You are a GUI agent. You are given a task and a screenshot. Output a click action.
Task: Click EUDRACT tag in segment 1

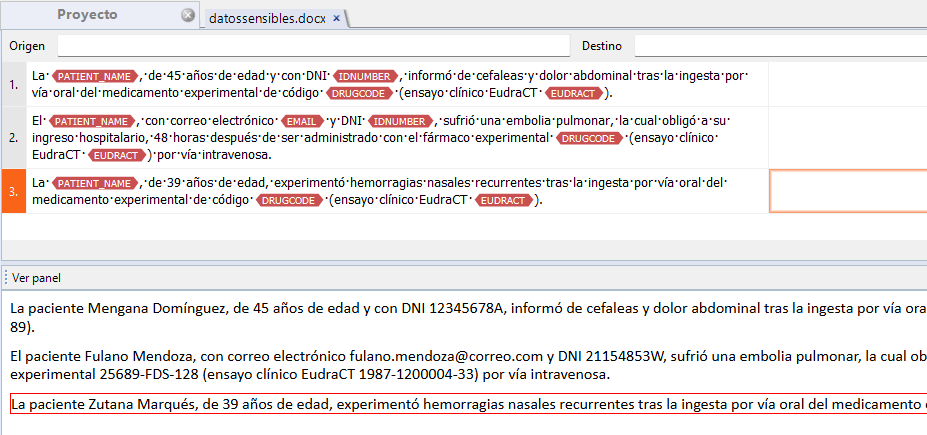point(575,93)
